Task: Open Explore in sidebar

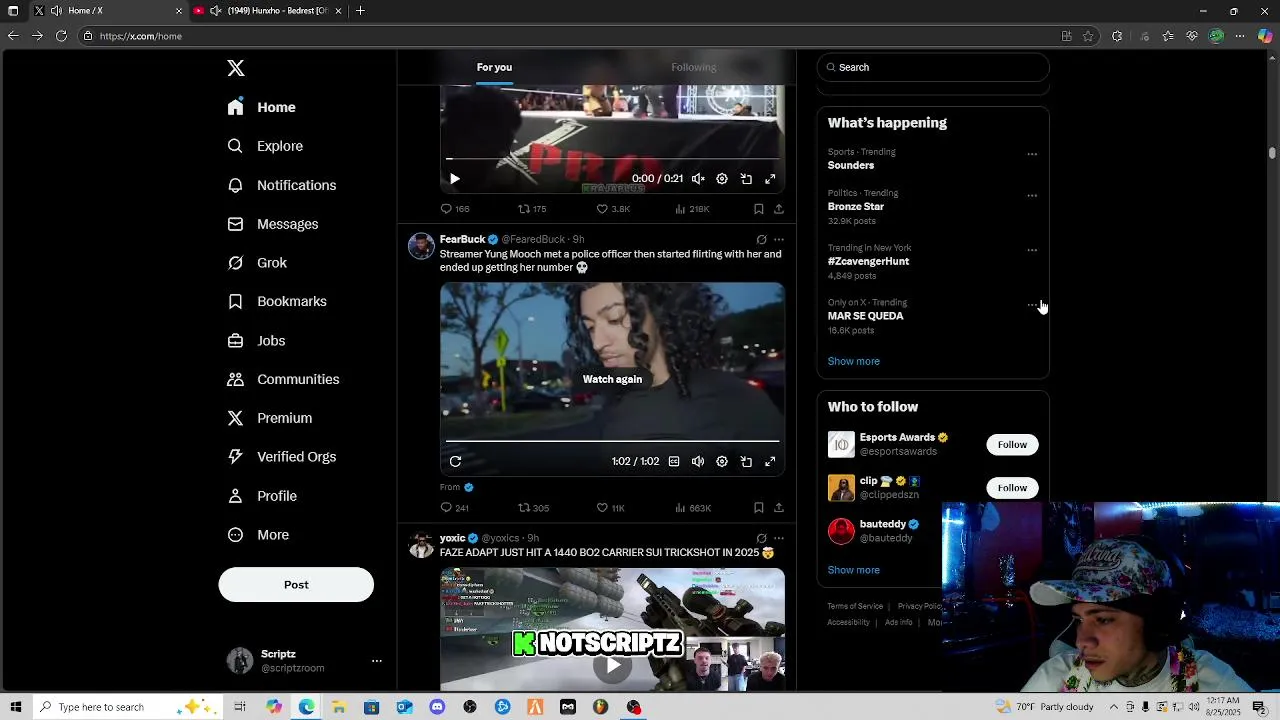Action: point(265,146)
